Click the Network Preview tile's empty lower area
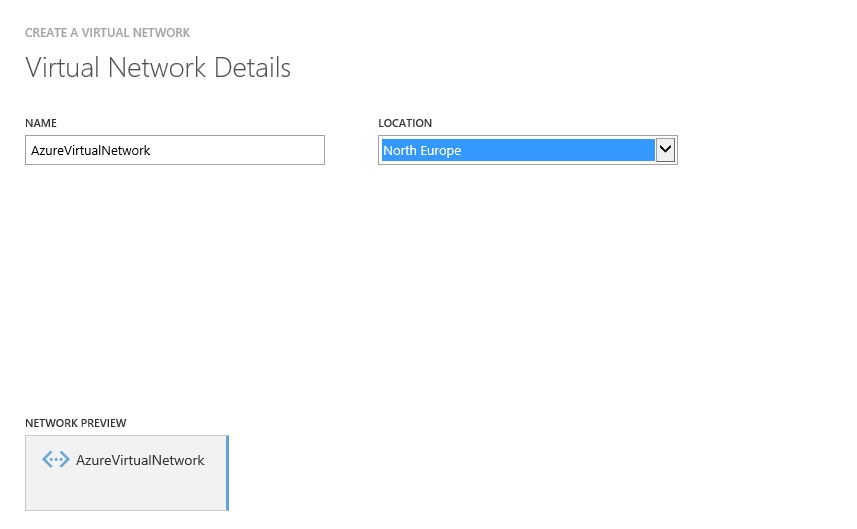This screenshot has width=857, height=529. coord(126,492)
